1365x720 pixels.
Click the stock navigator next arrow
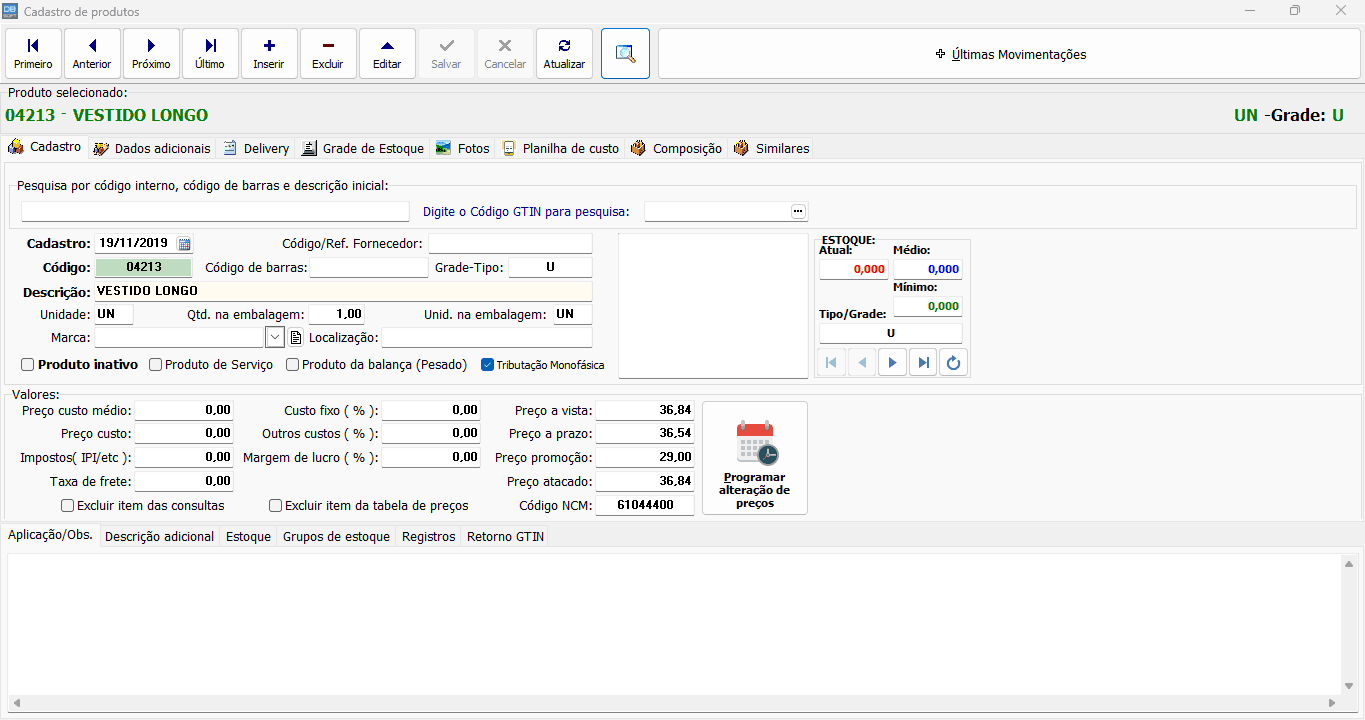[892, 362]
